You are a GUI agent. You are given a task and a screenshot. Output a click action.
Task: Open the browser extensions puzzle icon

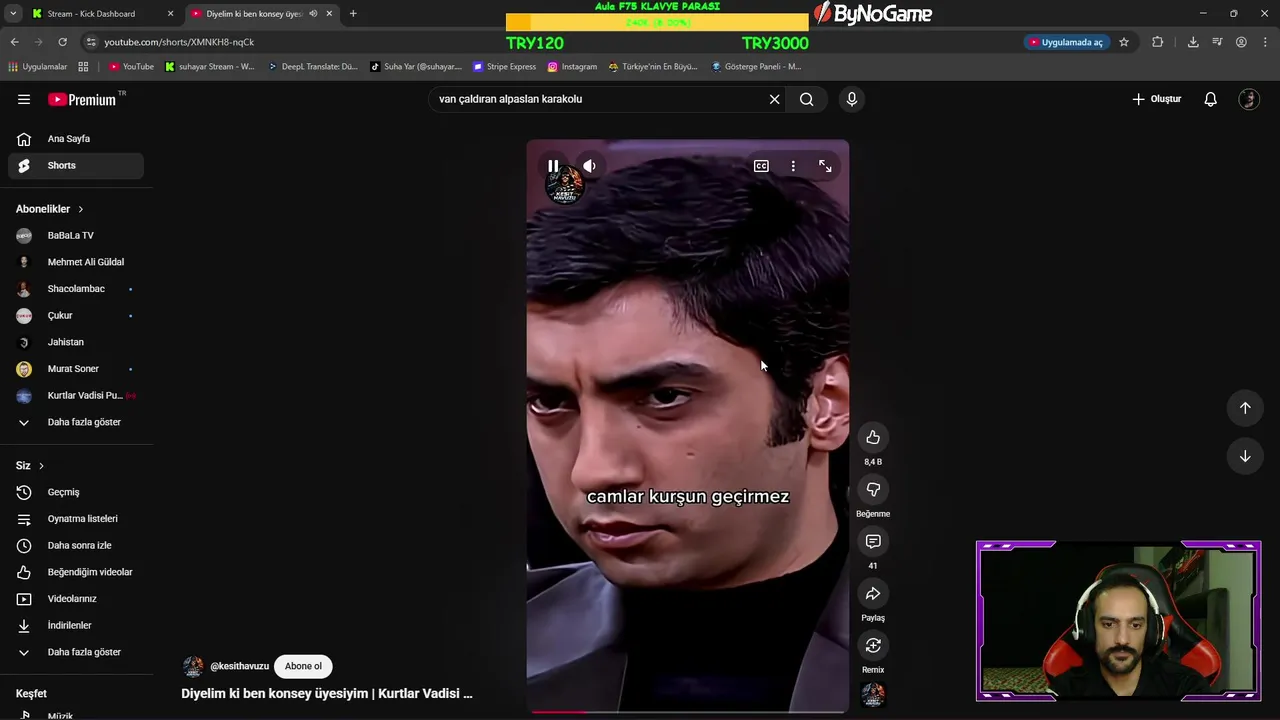pyautogui.click(x=1157, y=42)
